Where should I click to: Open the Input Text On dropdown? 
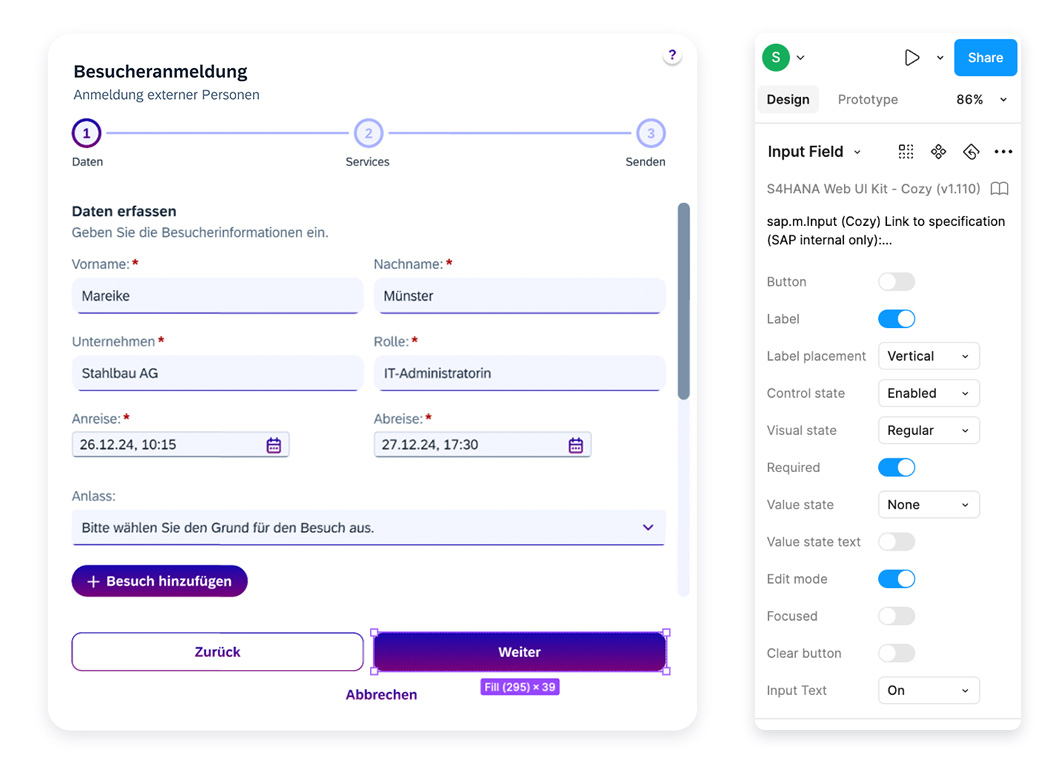tap(929, 690)
